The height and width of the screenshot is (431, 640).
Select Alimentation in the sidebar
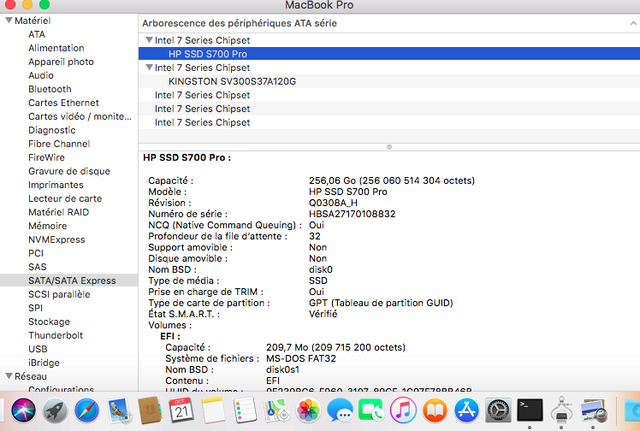pos(56,48)
